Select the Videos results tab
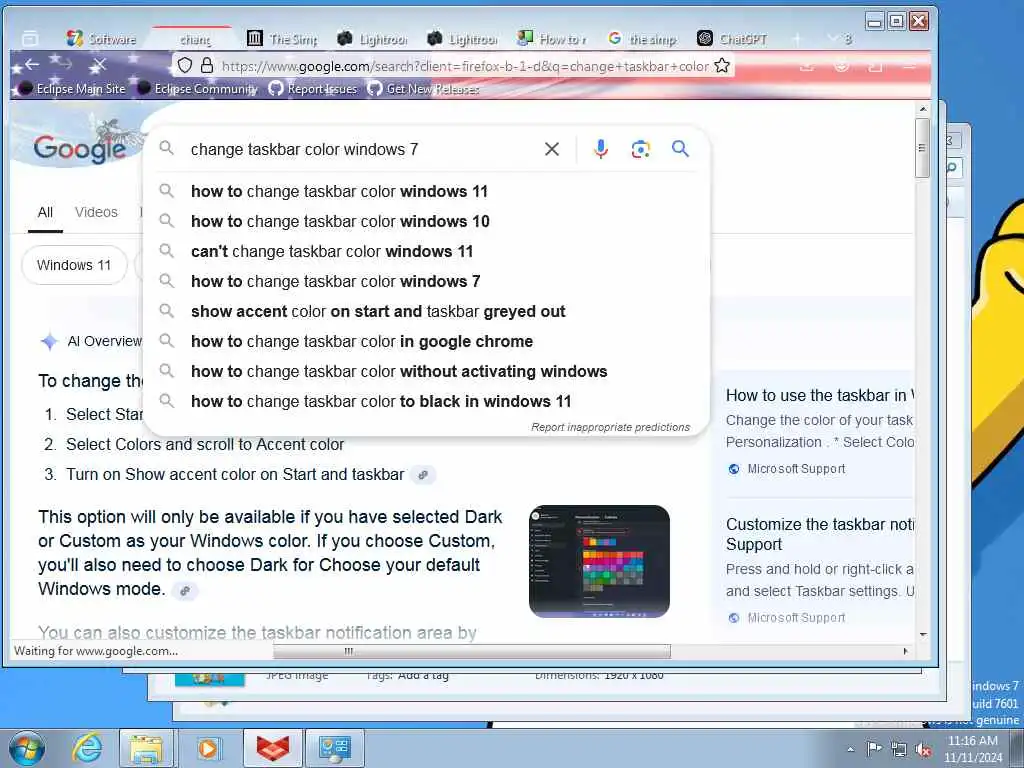This screenshot has height=768, width=1024. click(x=96, y=212)
